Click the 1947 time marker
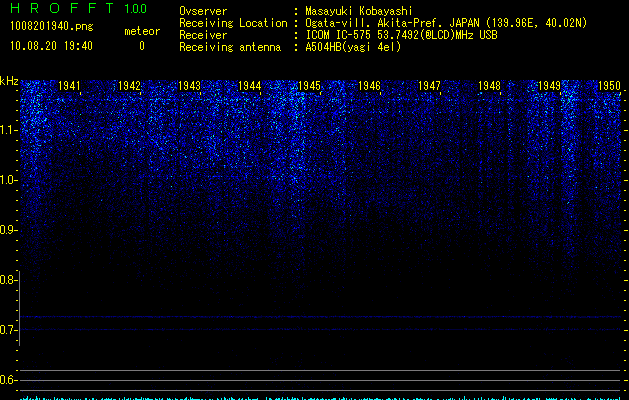 pyautogui.click(x=429, y=86)
